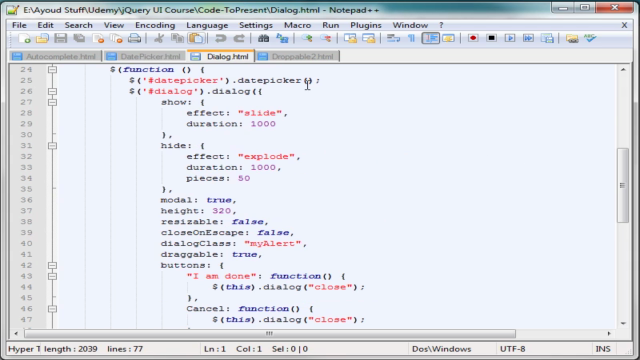Open the ? help menu

[x=441, y=25]
